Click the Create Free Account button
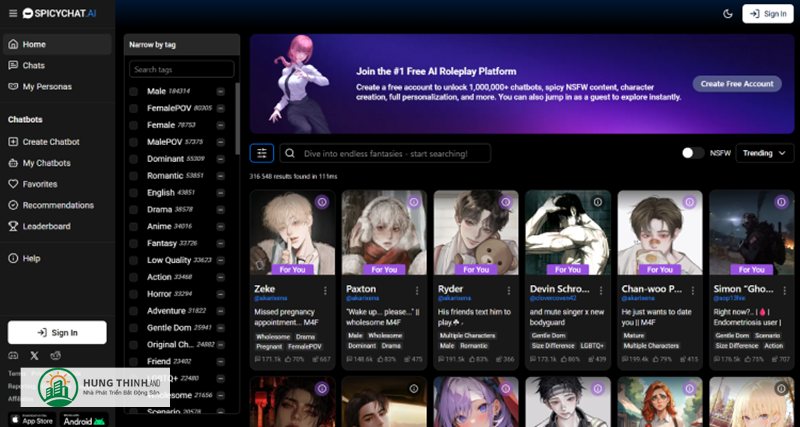This screenshot has height=427, width=800. (x=737, y=84)
